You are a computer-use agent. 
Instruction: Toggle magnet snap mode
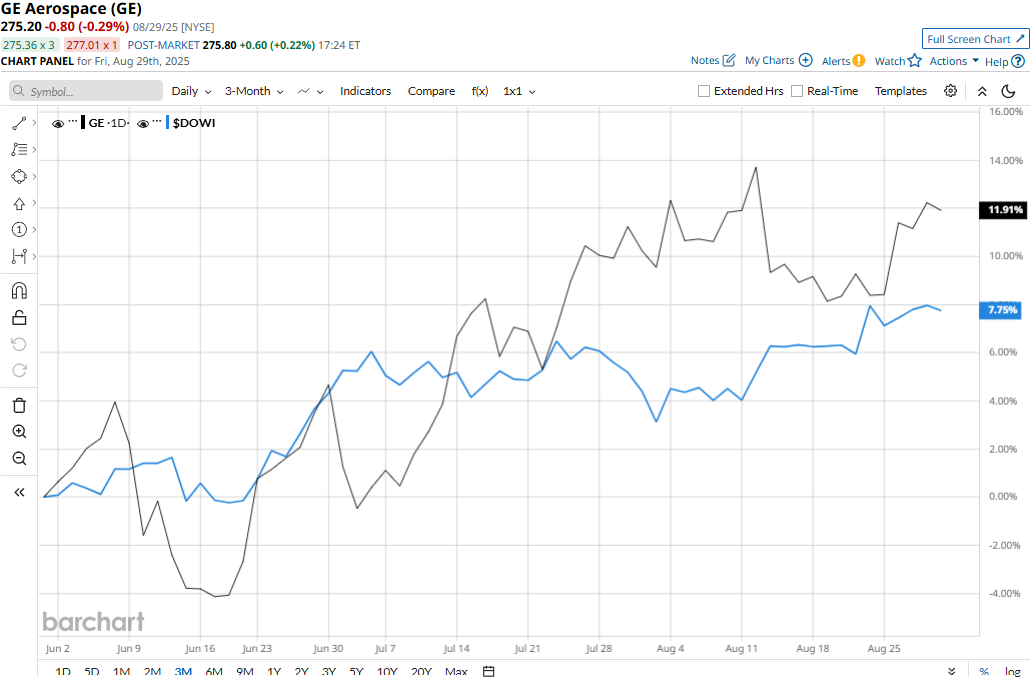19,291
